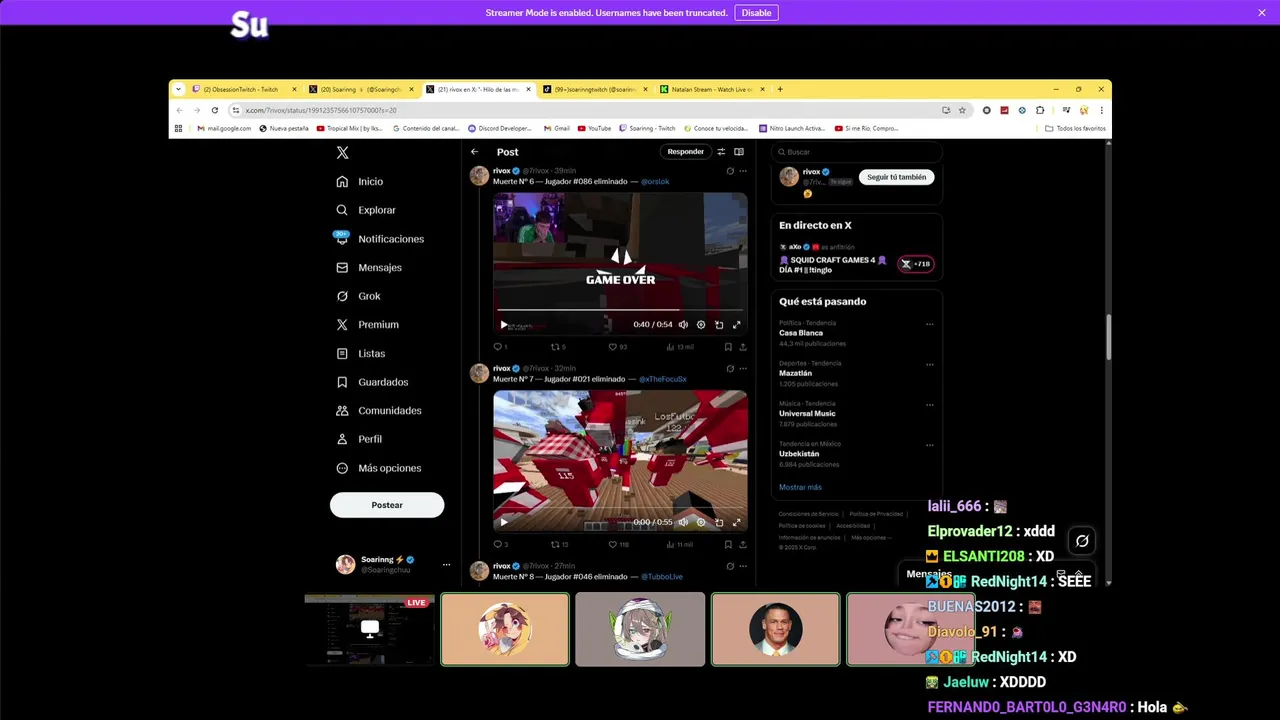Click the Buscar search field

pyautogui.click(x=857, y=152)
